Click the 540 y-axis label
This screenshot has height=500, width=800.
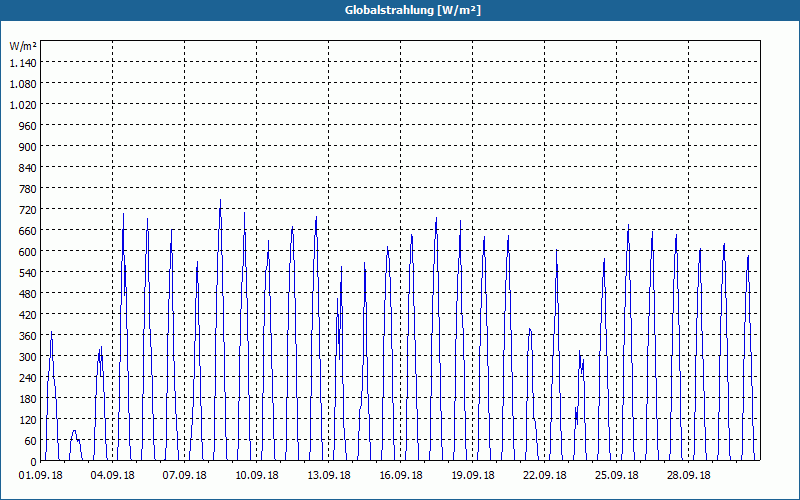click(x=29, y=272)
